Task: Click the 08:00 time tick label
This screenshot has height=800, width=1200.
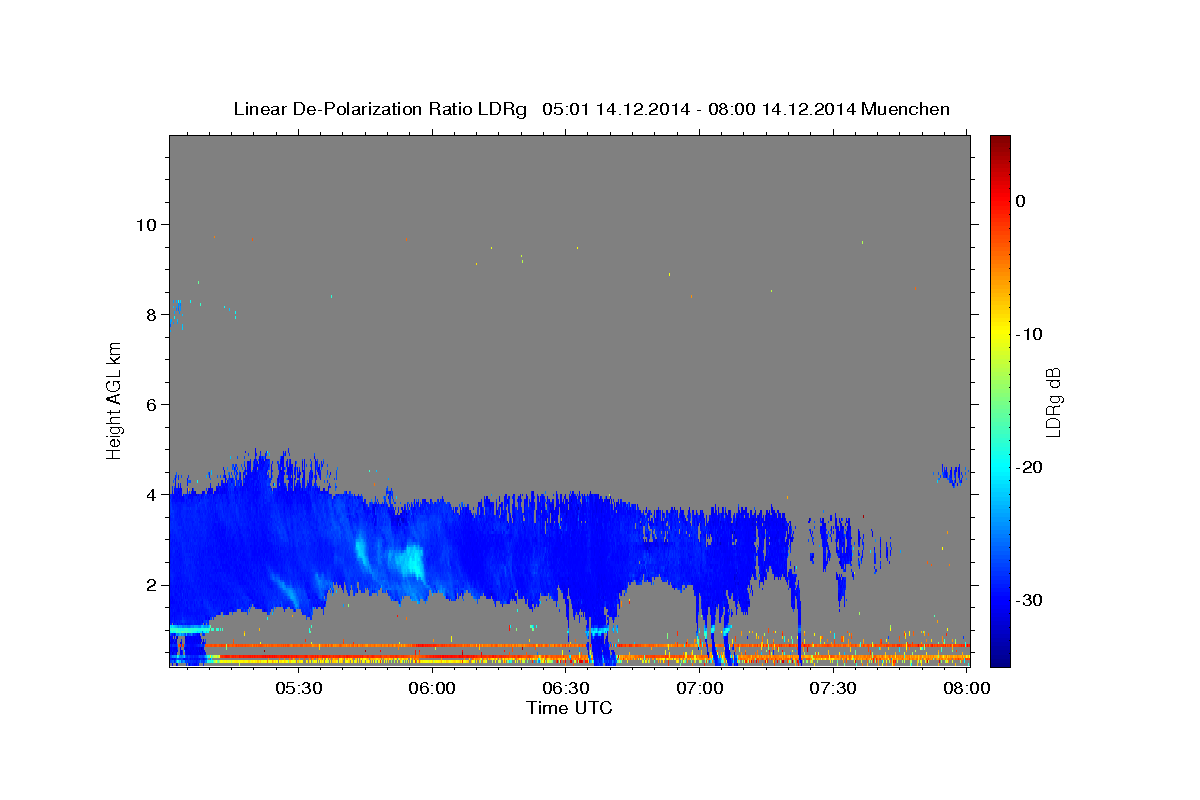Action: [967, 688]
